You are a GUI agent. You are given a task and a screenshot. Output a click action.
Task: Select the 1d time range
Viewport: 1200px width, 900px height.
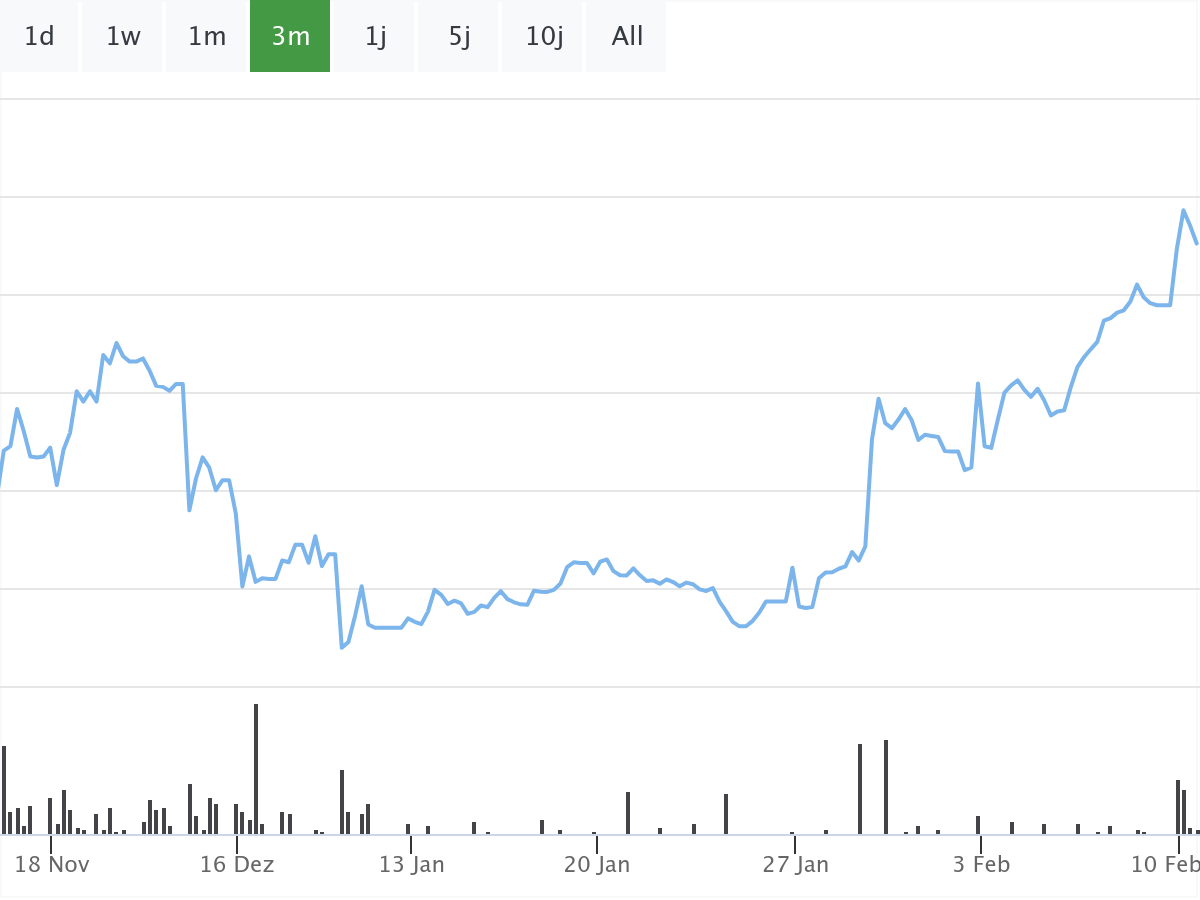coord(39,37)
